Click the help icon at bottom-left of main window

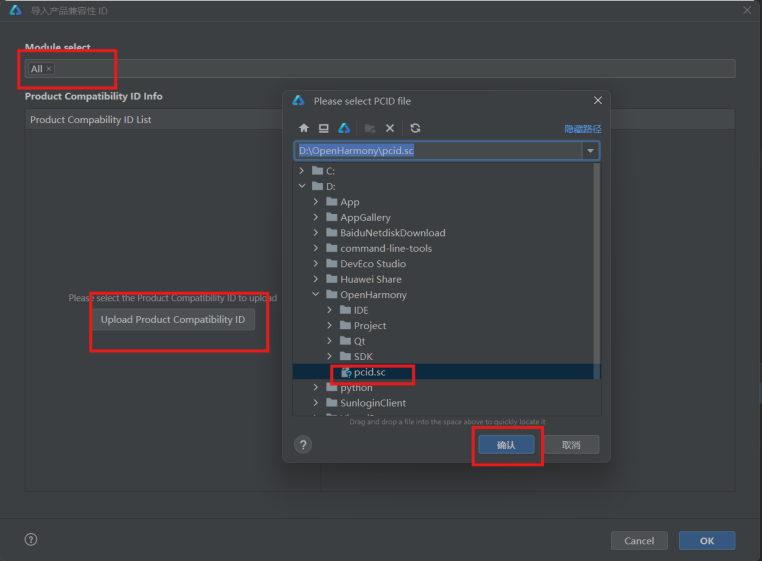[31, 540]
